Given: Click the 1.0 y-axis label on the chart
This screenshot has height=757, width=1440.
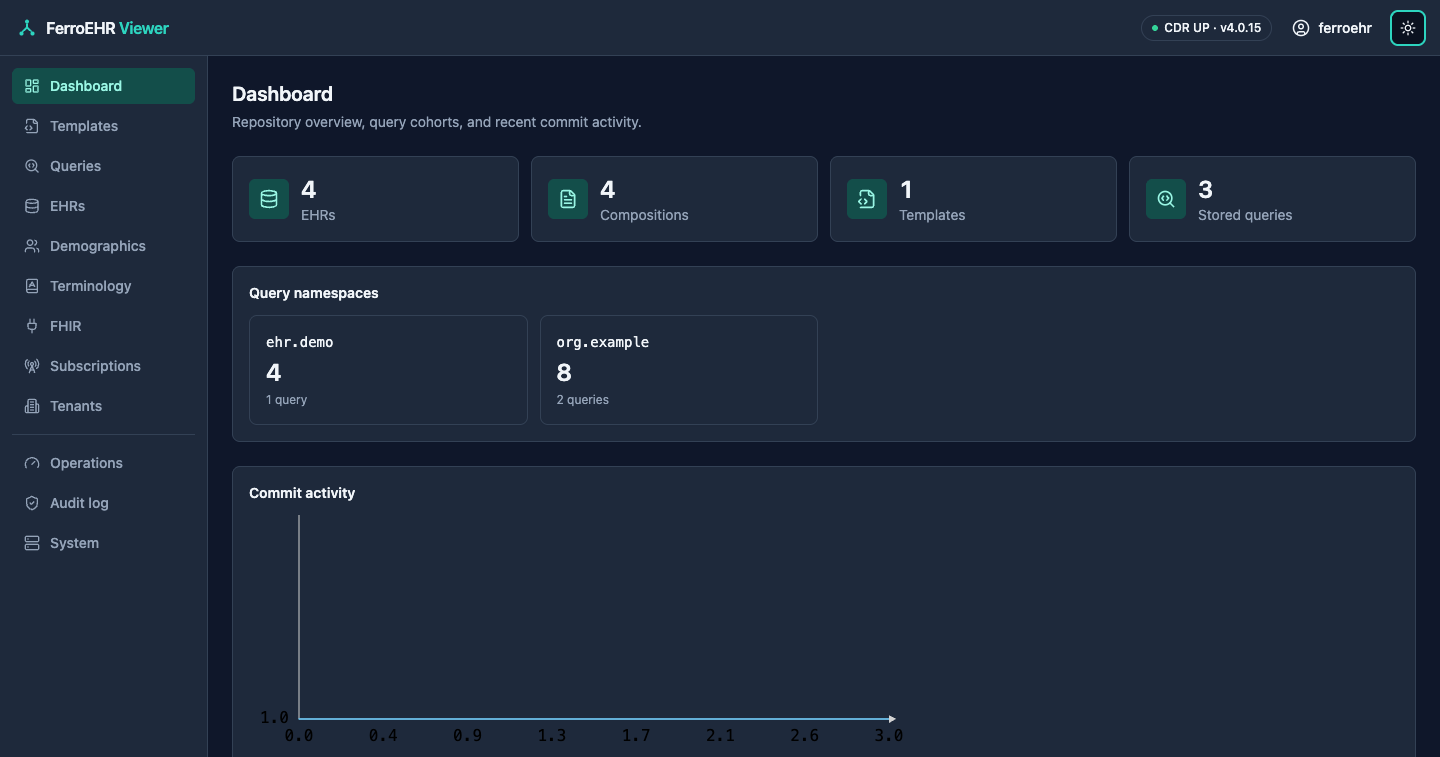Looking at the screenshot, I should [x=274, y=717].
